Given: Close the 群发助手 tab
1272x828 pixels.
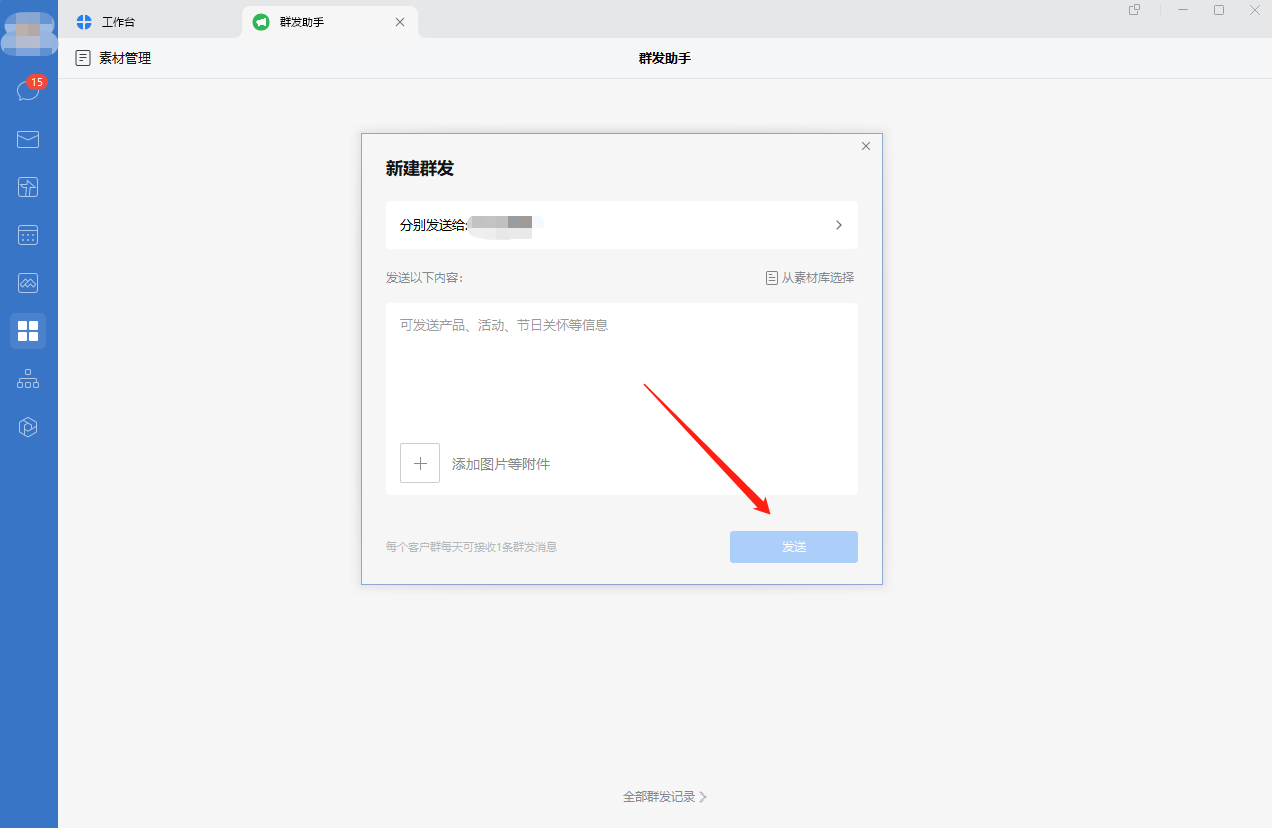Looking at the screenshot, I should 400,22.
